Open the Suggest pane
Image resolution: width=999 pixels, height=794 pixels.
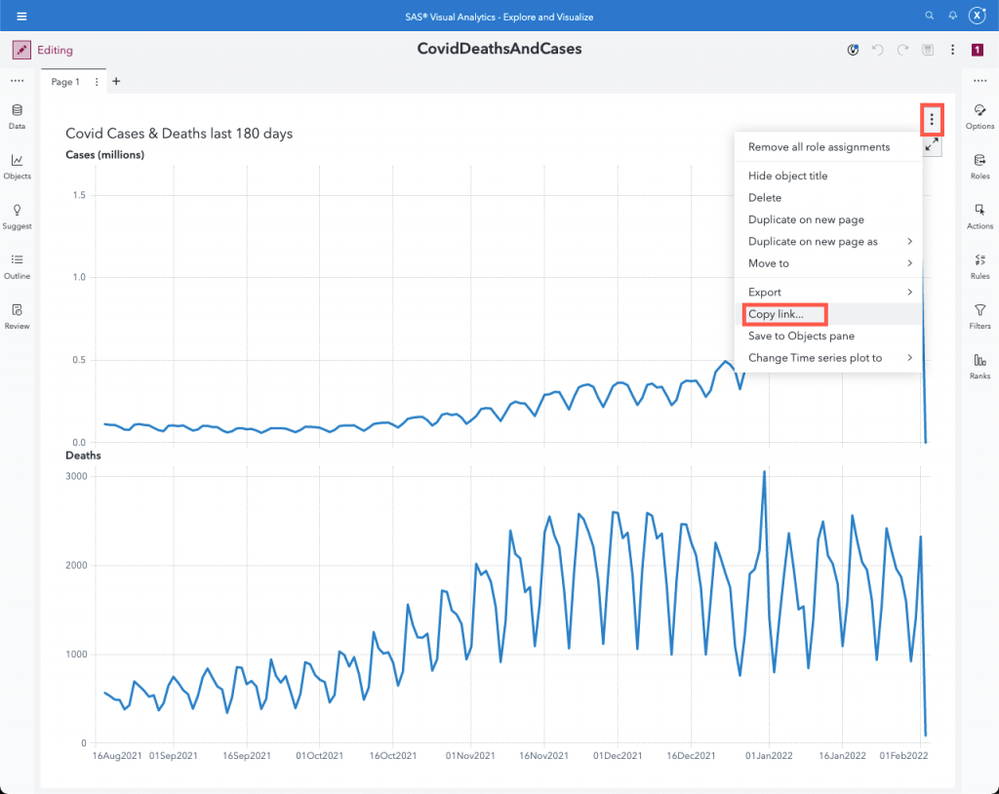point(17,215)
